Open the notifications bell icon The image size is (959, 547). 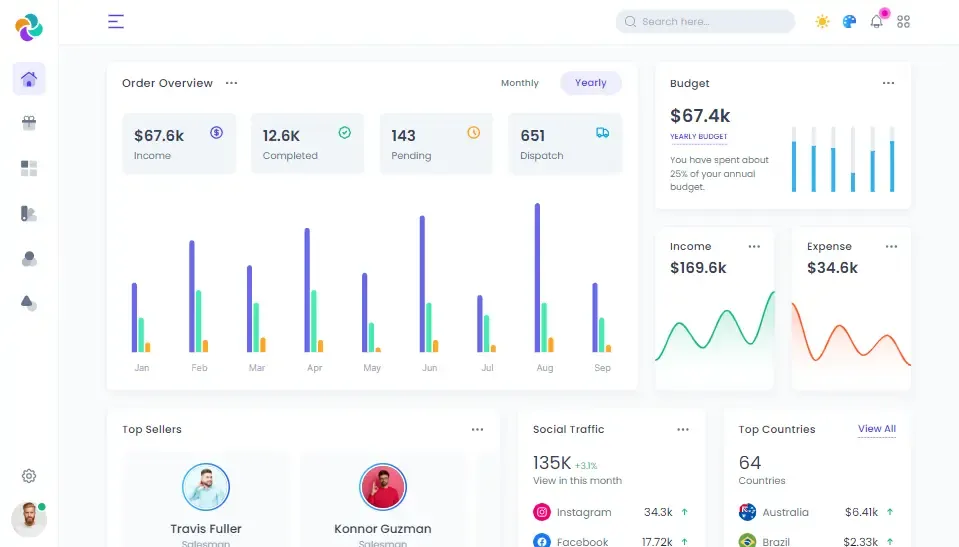(x=876, y=21)
